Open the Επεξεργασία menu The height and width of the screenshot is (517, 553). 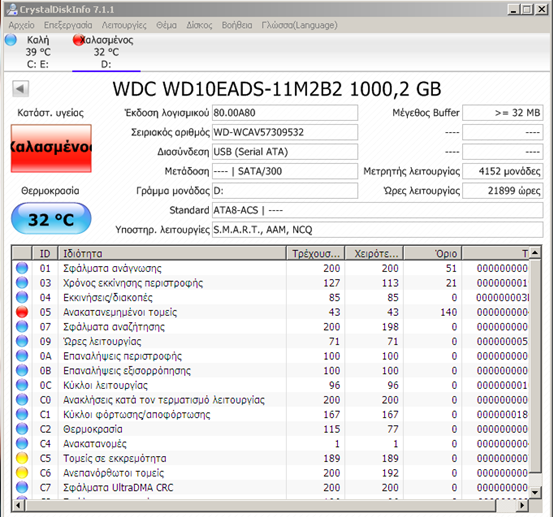click(68, 25)
